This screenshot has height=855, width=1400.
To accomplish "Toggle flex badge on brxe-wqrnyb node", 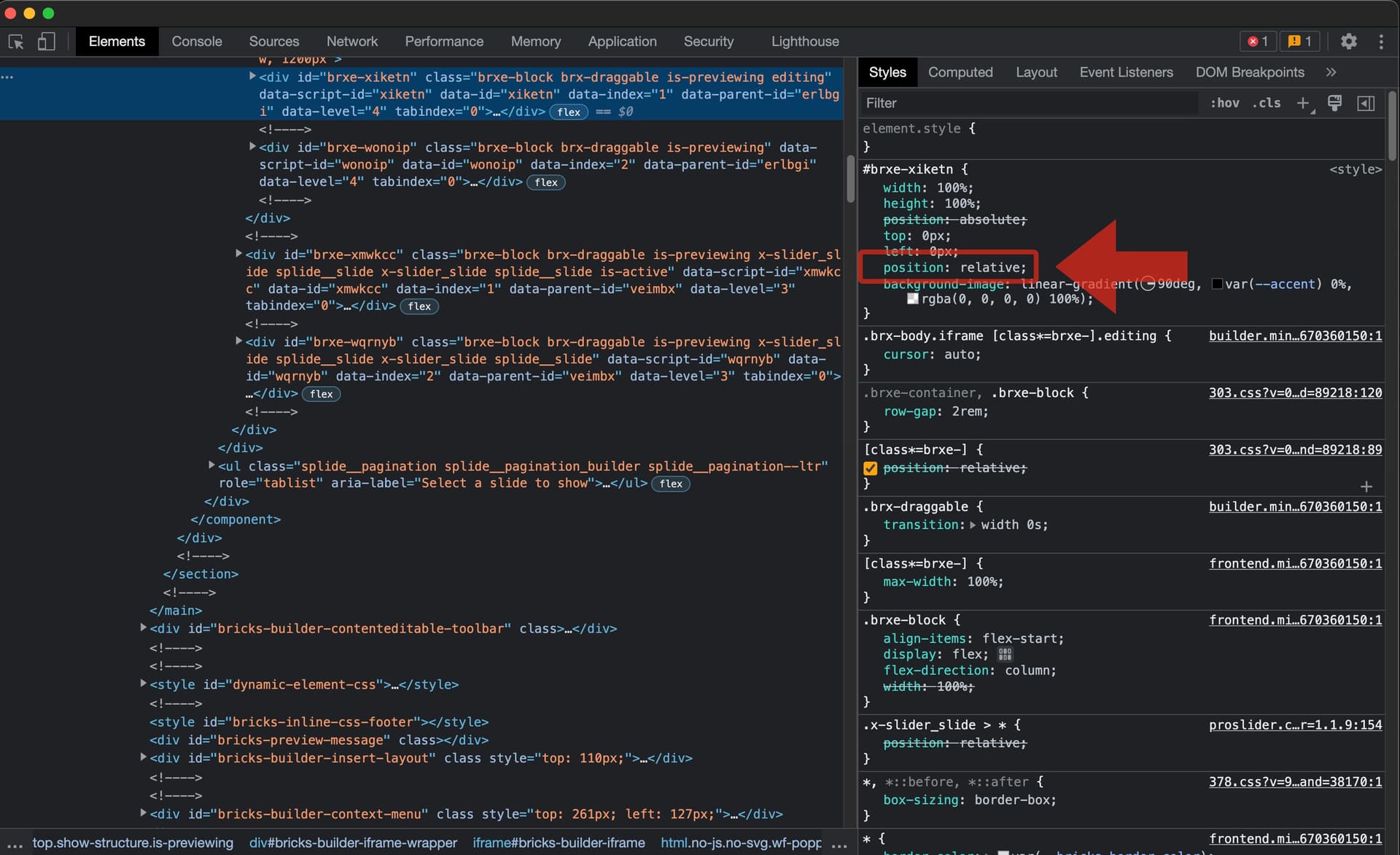I will [x=322, y=394].
